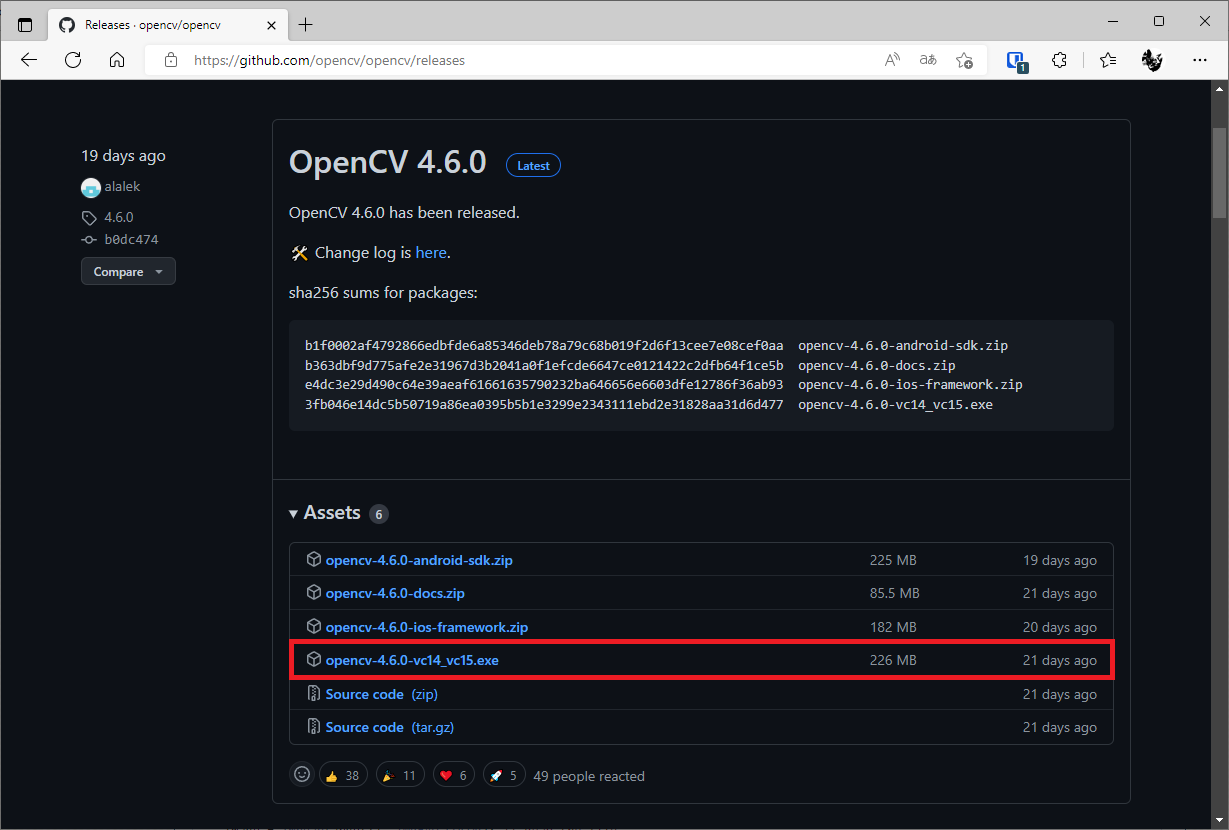
Task: Click the sha256 line for opencv-4.6.0-docs.zip
Action: [630, 365]
